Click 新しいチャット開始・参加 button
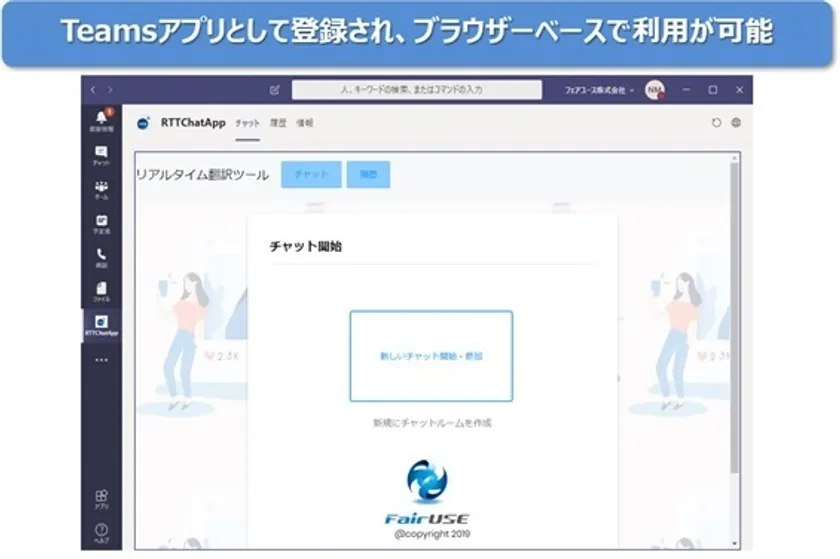Image resolution: width=840 pixels, height=559 pixels. [x=431, y=356]
